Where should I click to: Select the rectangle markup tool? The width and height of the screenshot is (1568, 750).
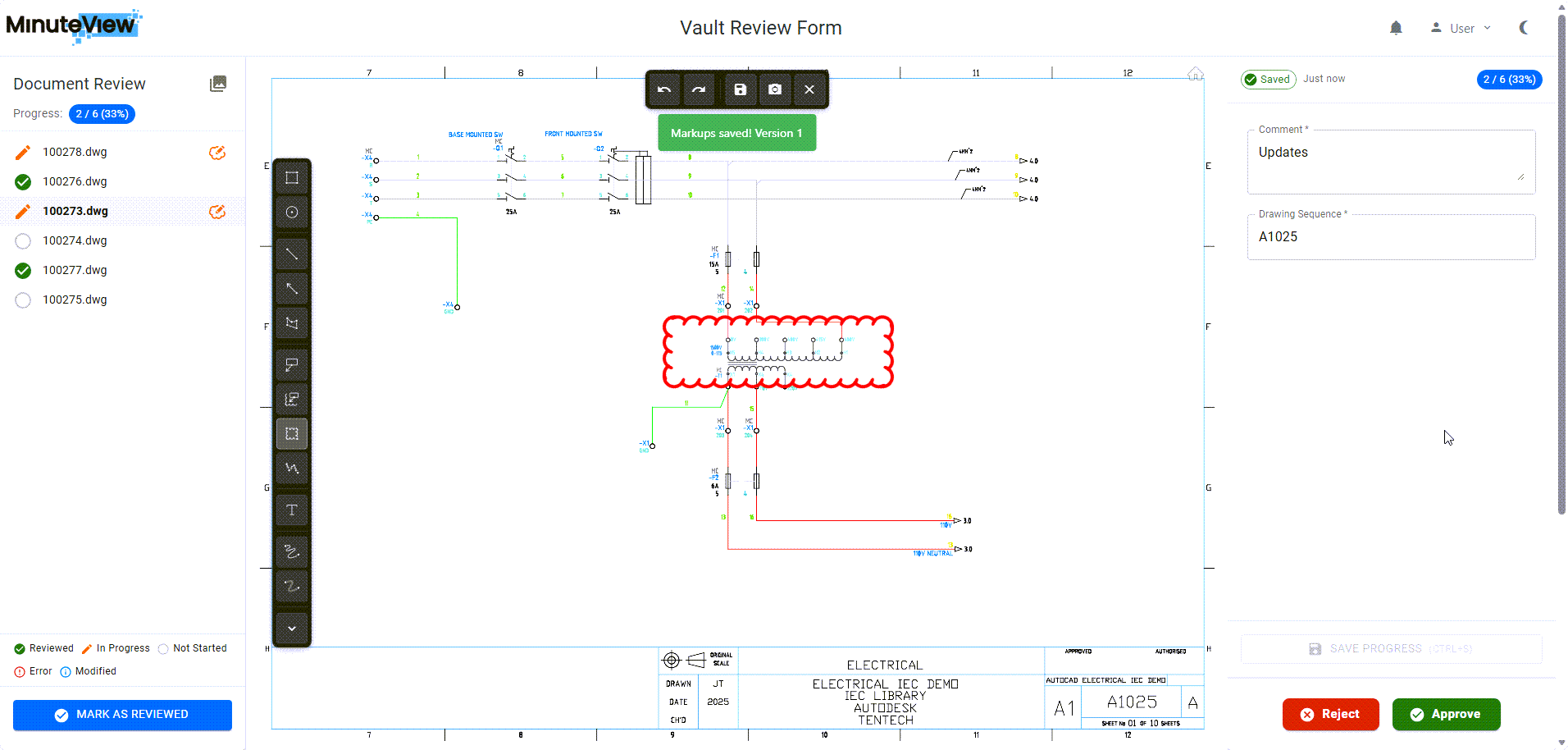[x=291, y=178]
